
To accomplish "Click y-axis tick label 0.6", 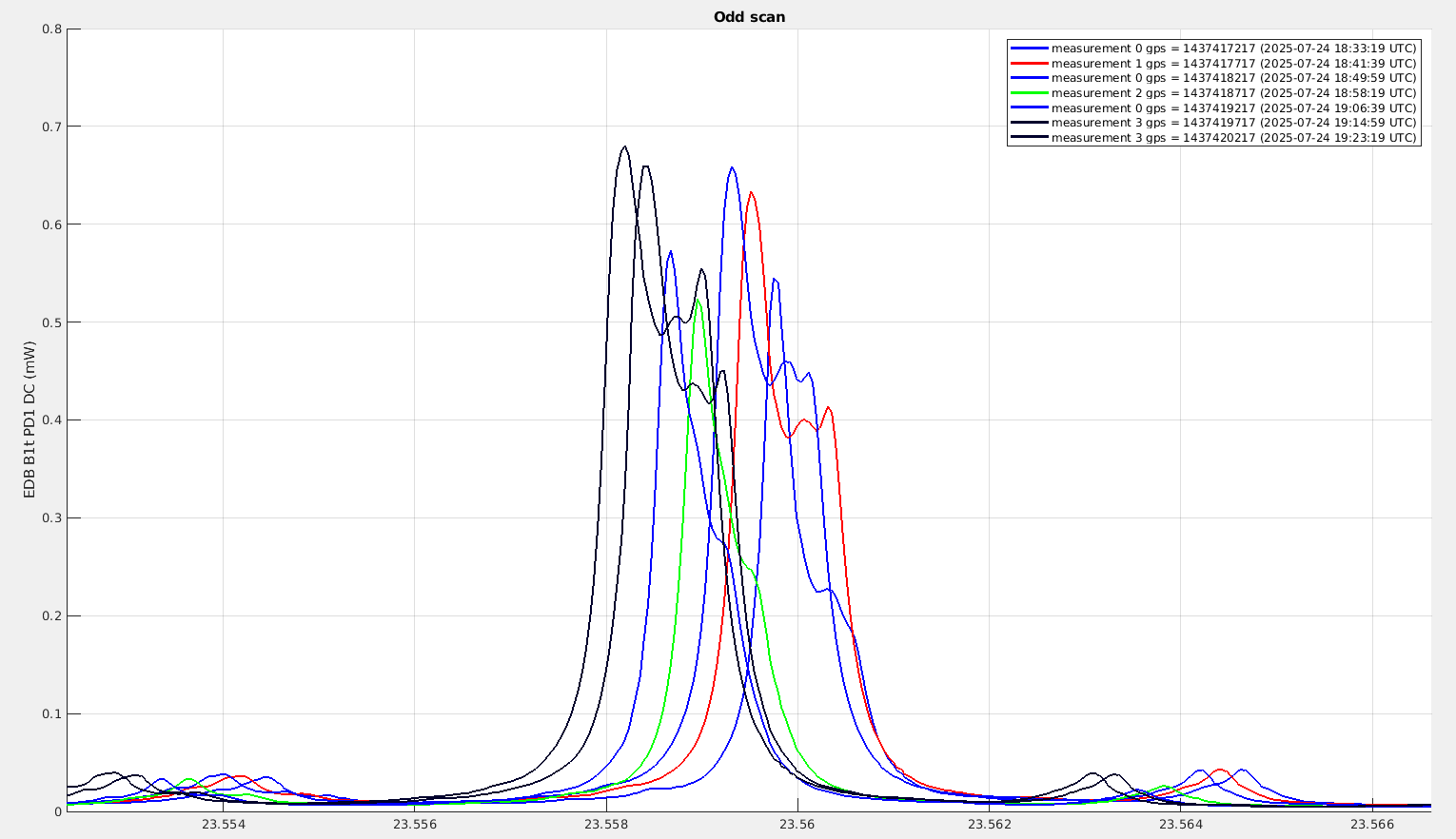I will [52, 224].
